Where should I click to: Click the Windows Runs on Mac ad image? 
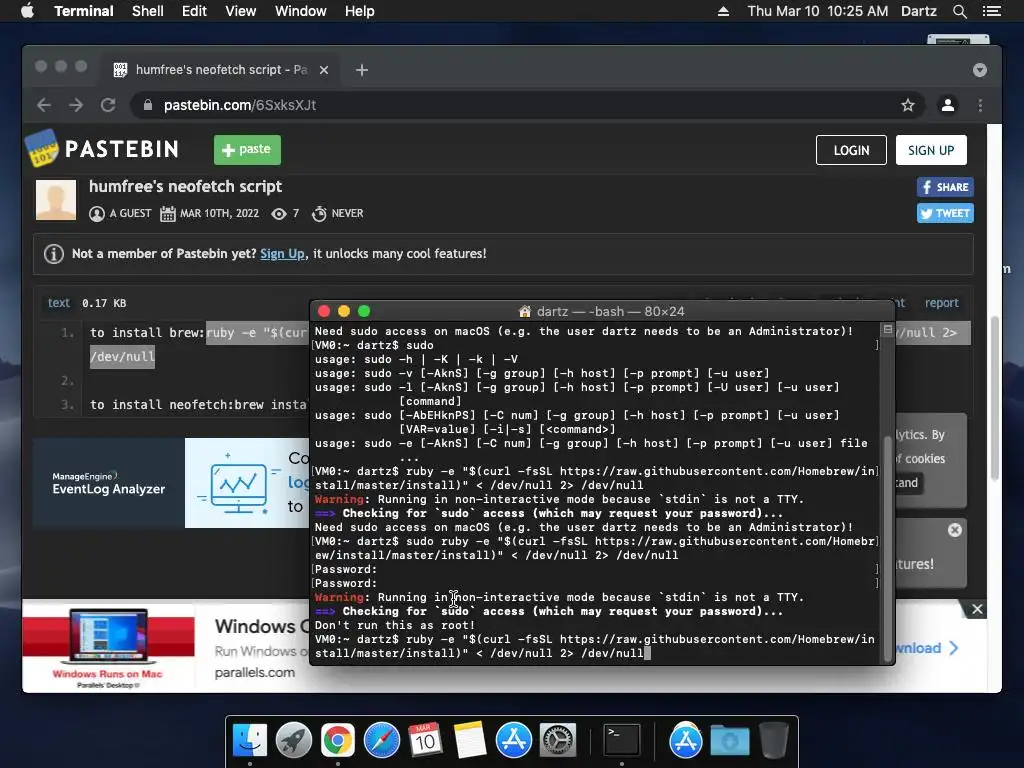pyautogui.click(x=108, y=646)
